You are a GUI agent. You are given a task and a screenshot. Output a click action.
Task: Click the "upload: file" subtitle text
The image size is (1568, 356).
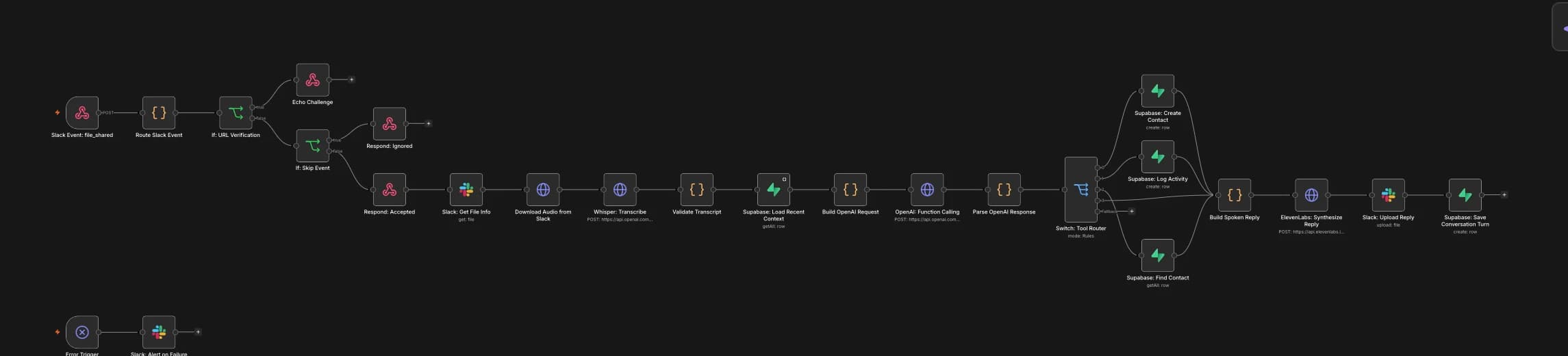click(1388, 225)
